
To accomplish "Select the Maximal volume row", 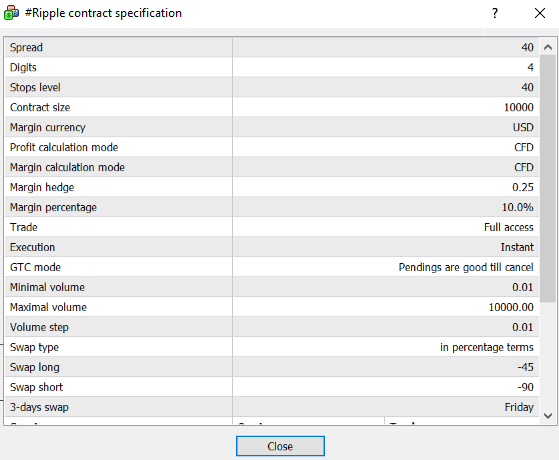I will tap(272, 307).
